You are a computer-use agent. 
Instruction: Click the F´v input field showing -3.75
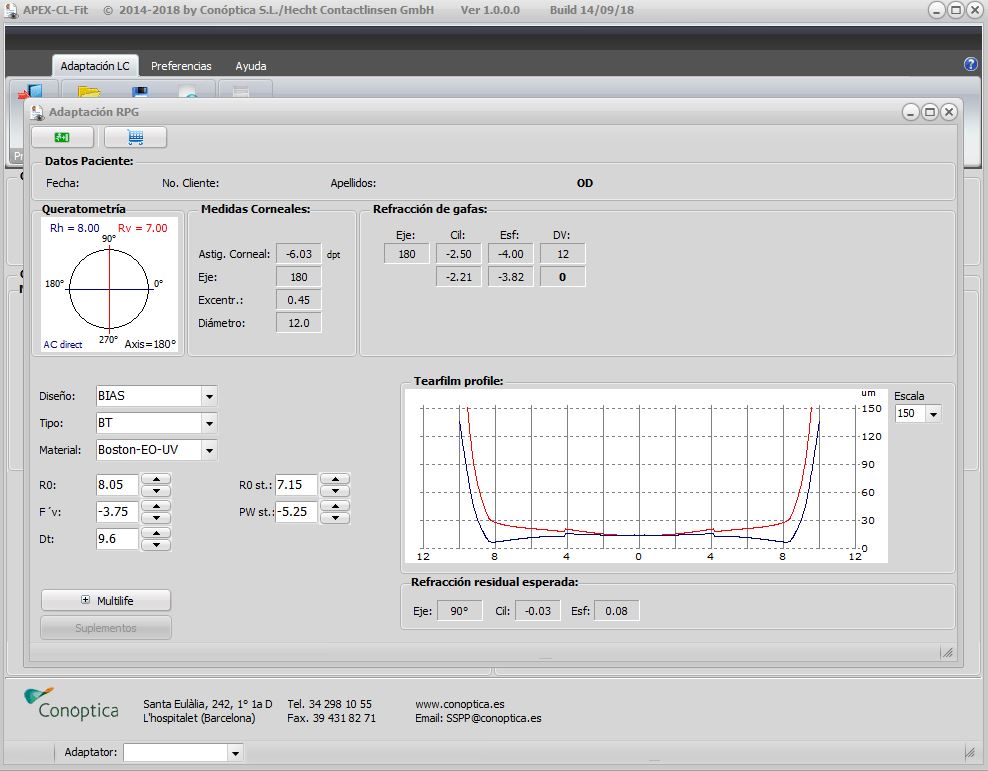(x=117, y=512)
